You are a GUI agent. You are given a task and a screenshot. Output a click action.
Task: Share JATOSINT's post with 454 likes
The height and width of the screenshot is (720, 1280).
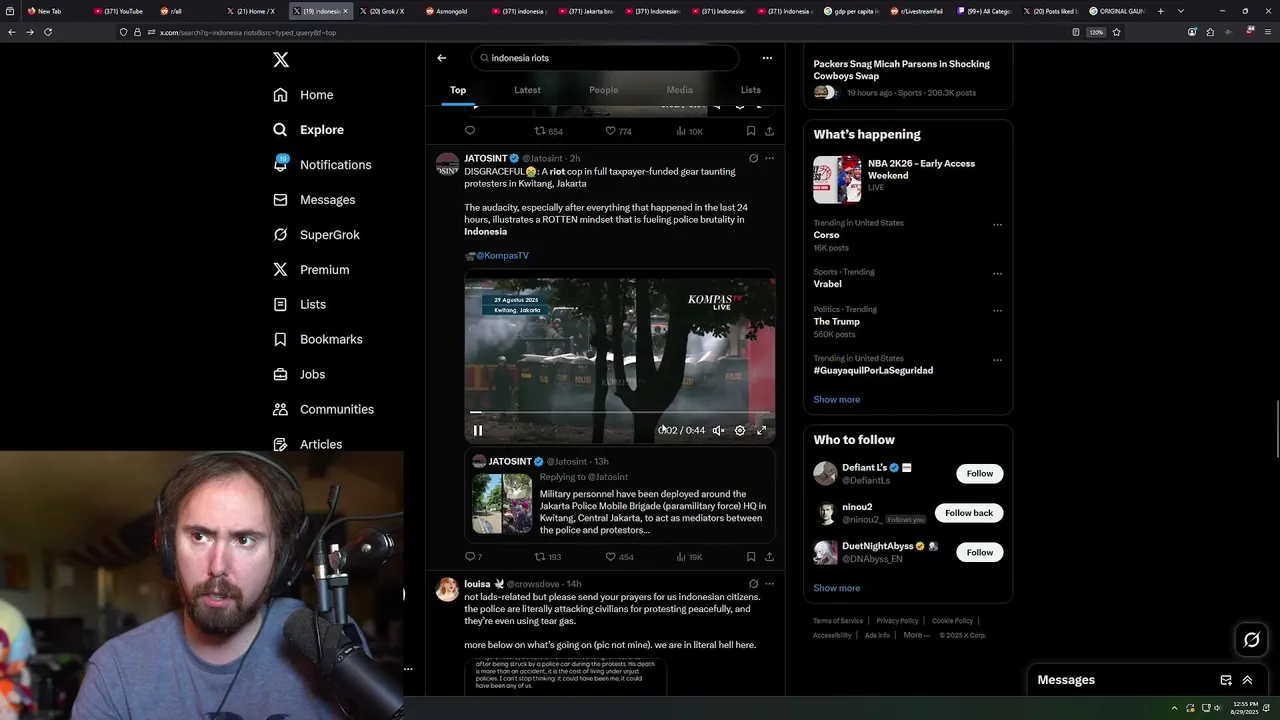coord(769,557)
